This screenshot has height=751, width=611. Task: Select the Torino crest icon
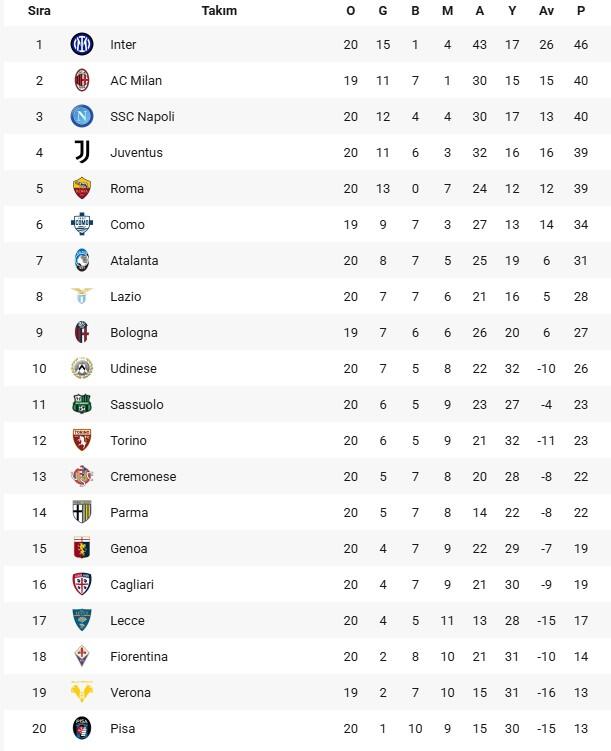(81, 440)
